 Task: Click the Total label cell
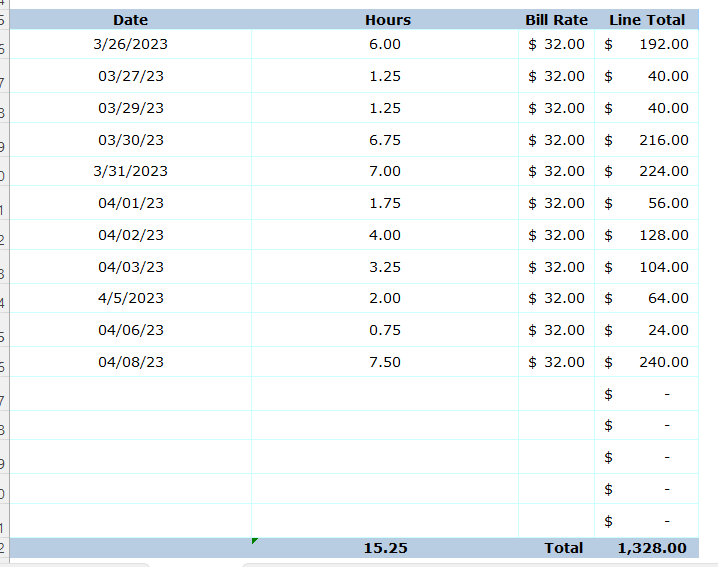point(562,548)
